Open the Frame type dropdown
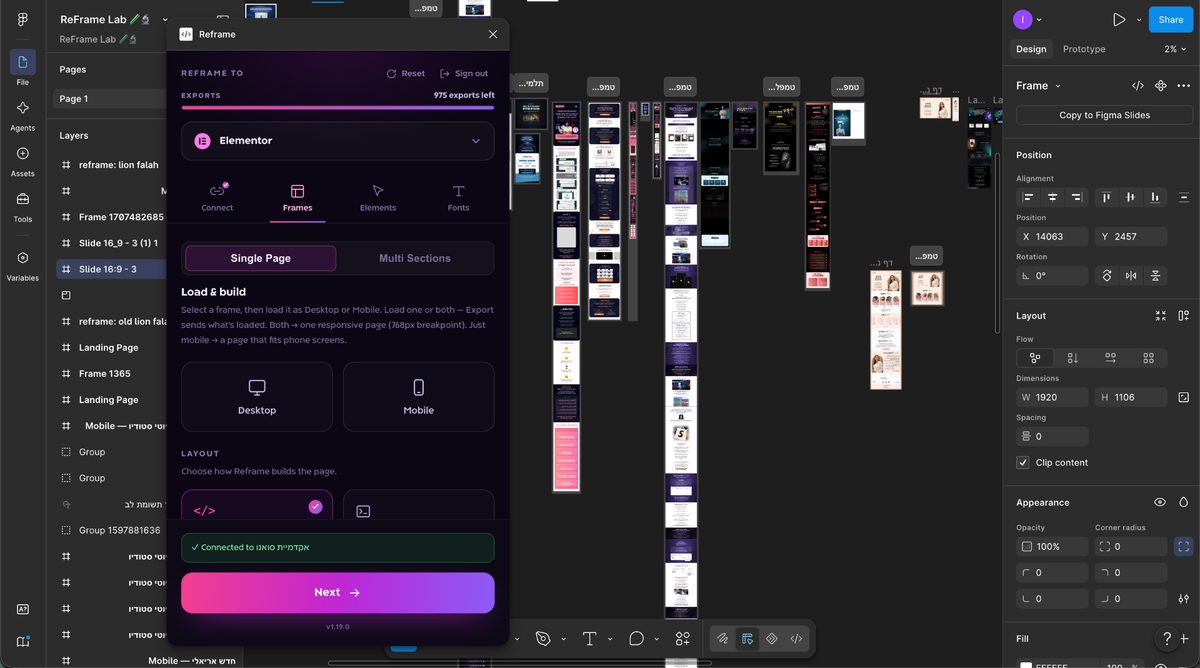The image size is (1200, 668). coord(1038,86)
